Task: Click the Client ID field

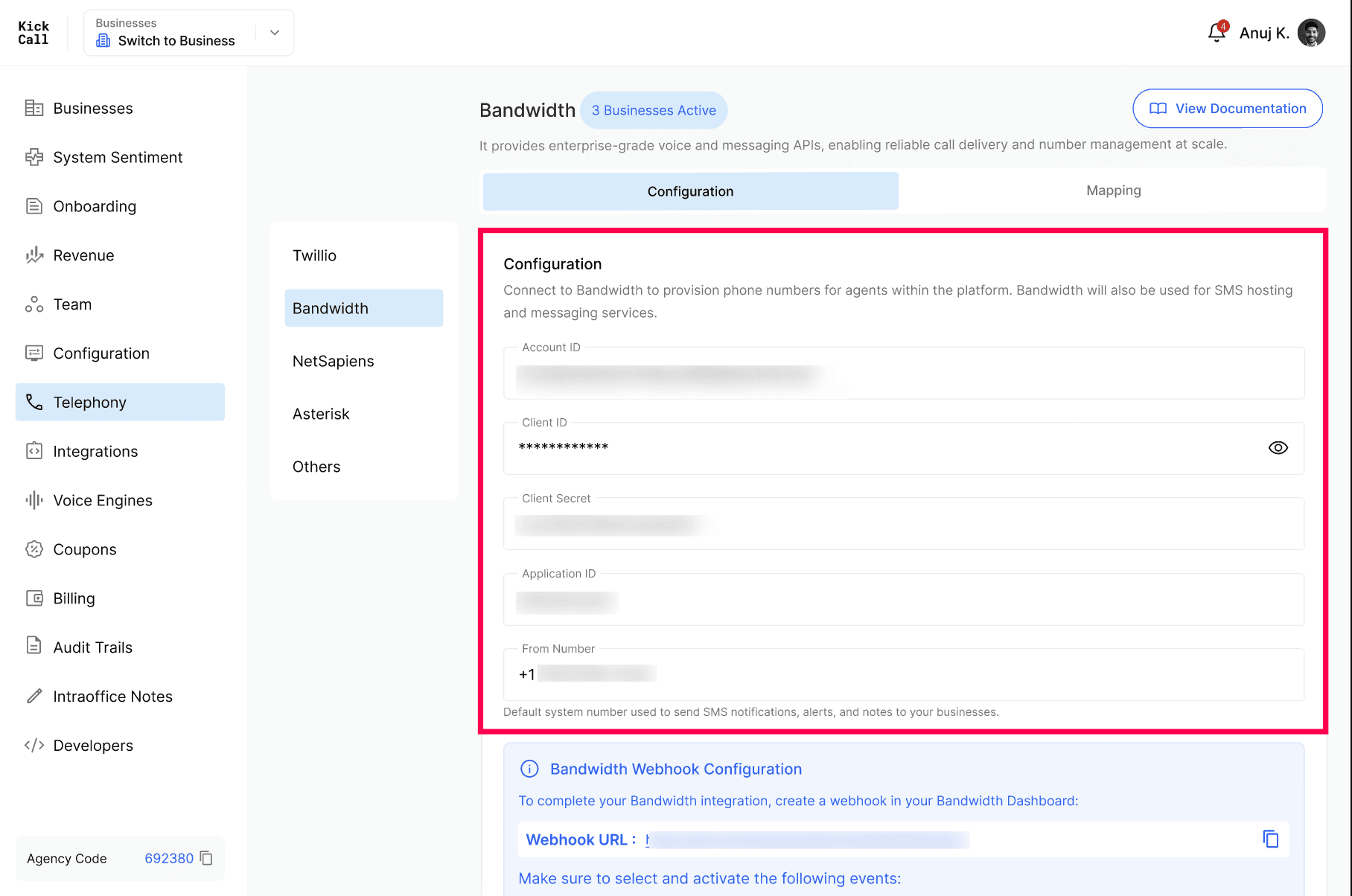Action: [904, 448]
